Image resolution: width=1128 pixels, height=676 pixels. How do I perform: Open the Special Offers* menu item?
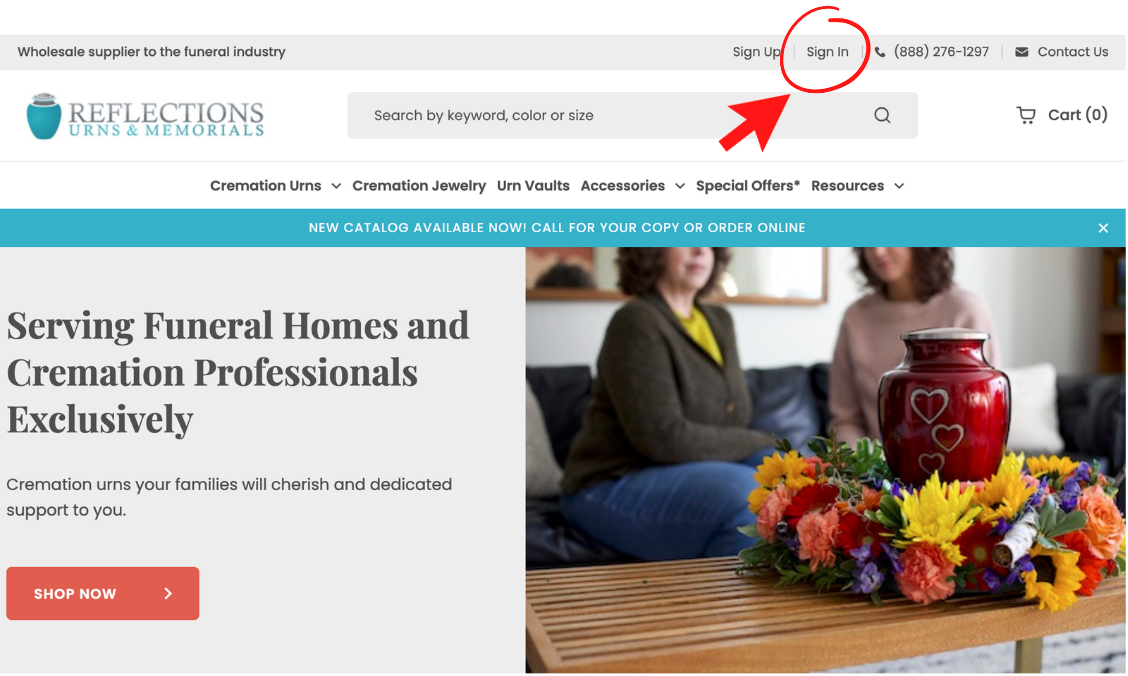click(747, 186)
